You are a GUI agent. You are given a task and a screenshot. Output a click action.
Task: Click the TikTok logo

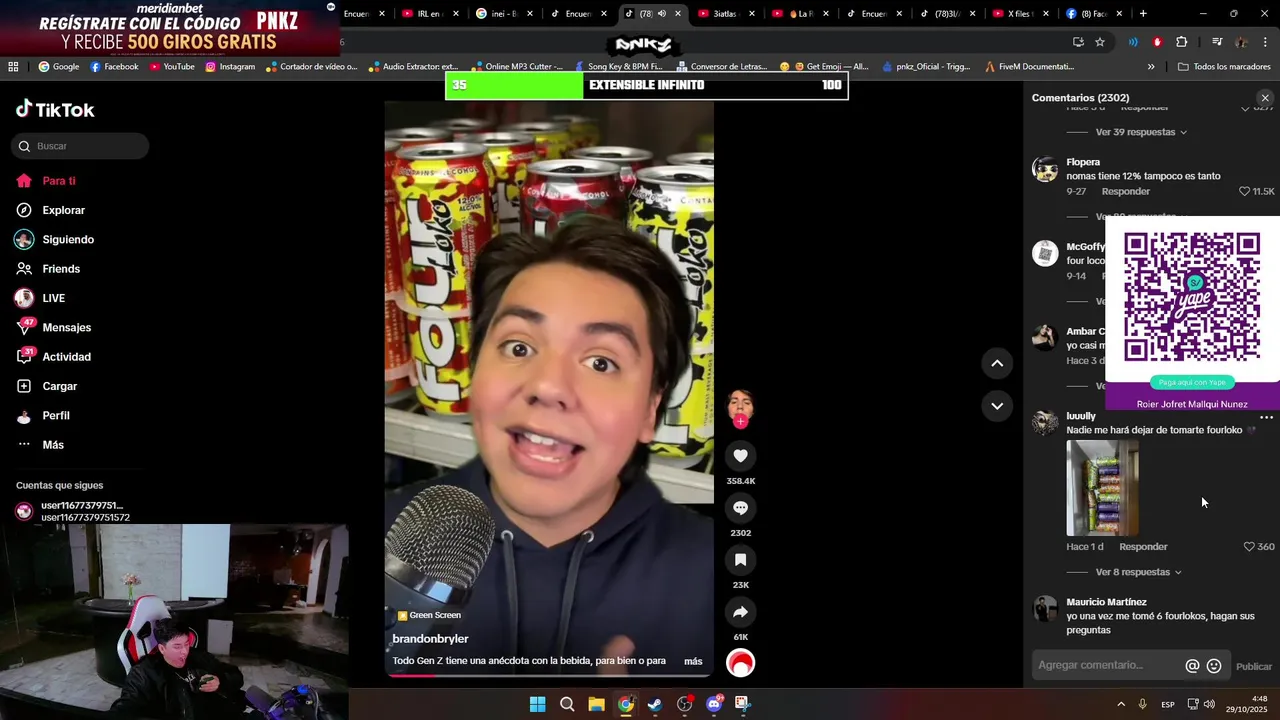click(55, 110)
